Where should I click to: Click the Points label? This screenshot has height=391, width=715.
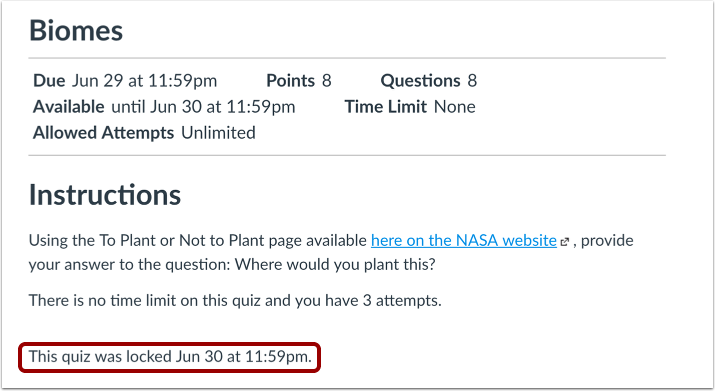click(x=290, y=81)
